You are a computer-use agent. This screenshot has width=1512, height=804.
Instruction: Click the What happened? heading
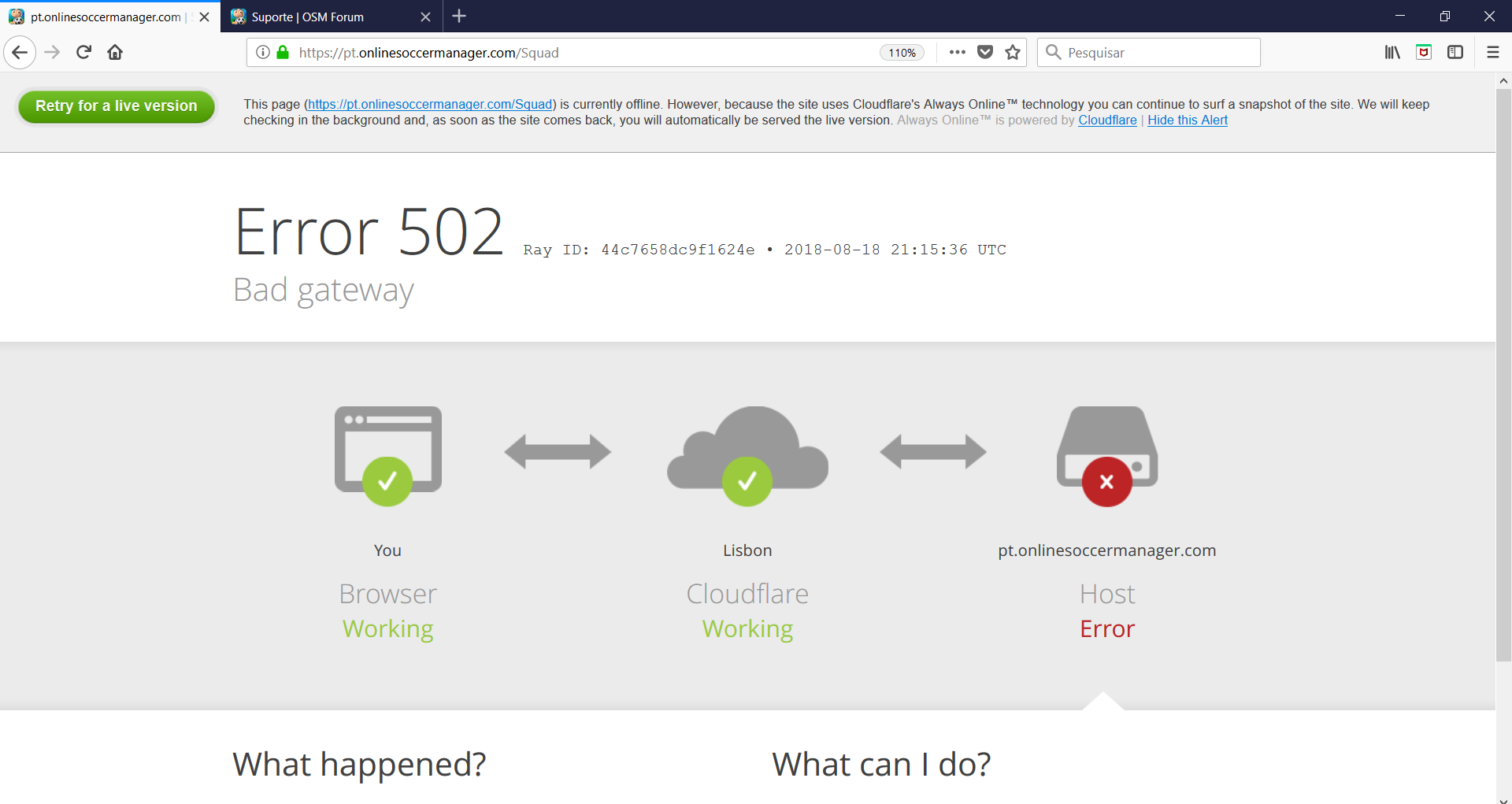[359, 764]
